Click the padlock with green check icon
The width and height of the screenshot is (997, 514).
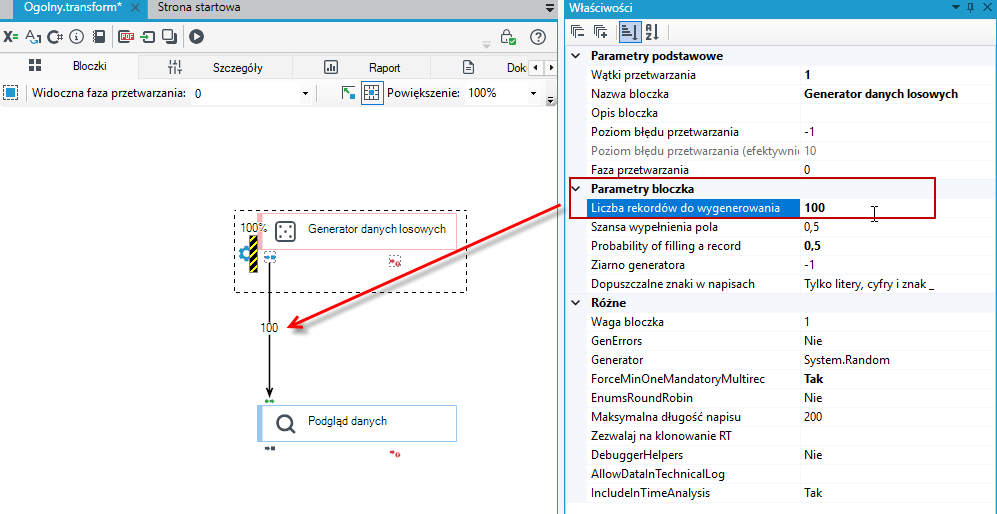click(x=508, y=37)
